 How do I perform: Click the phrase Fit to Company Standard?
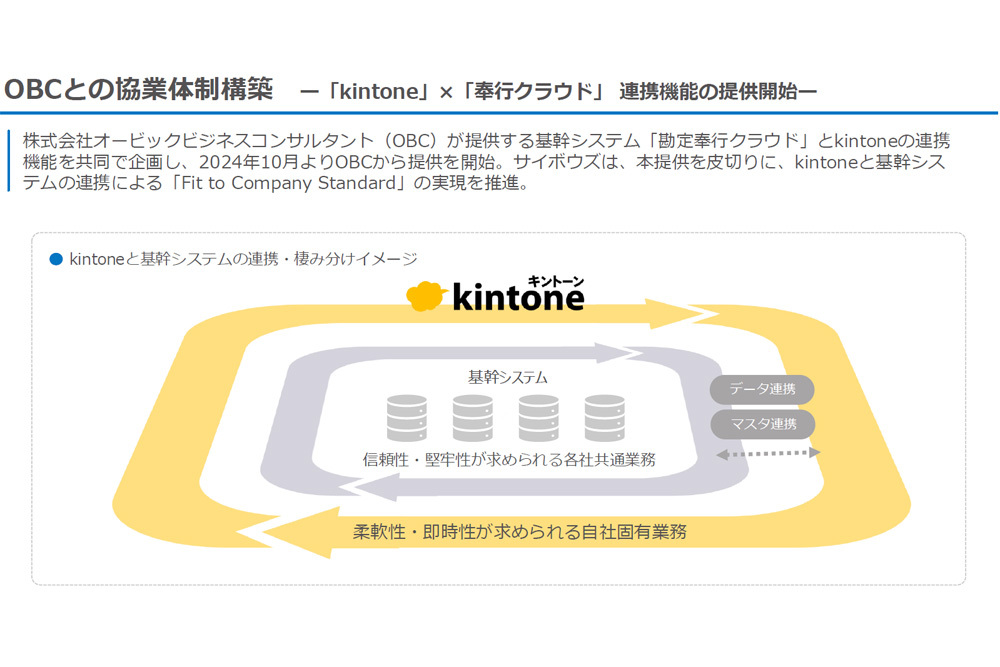(289, 184)
